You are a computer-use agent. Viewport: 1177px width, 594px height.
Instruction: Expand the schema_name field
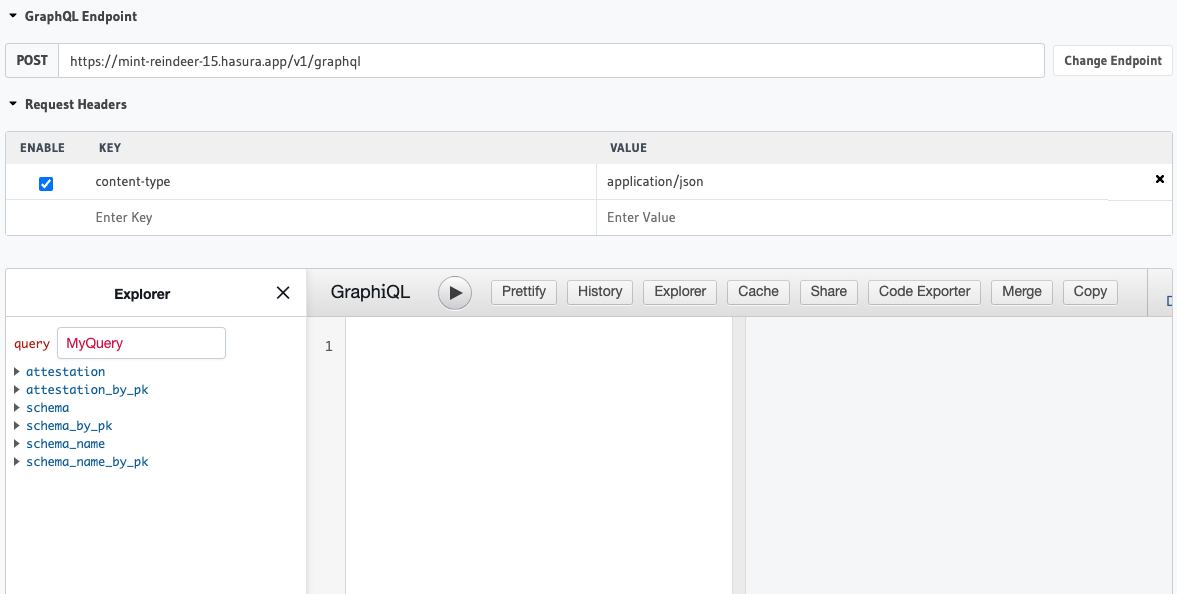coord(17,444)
